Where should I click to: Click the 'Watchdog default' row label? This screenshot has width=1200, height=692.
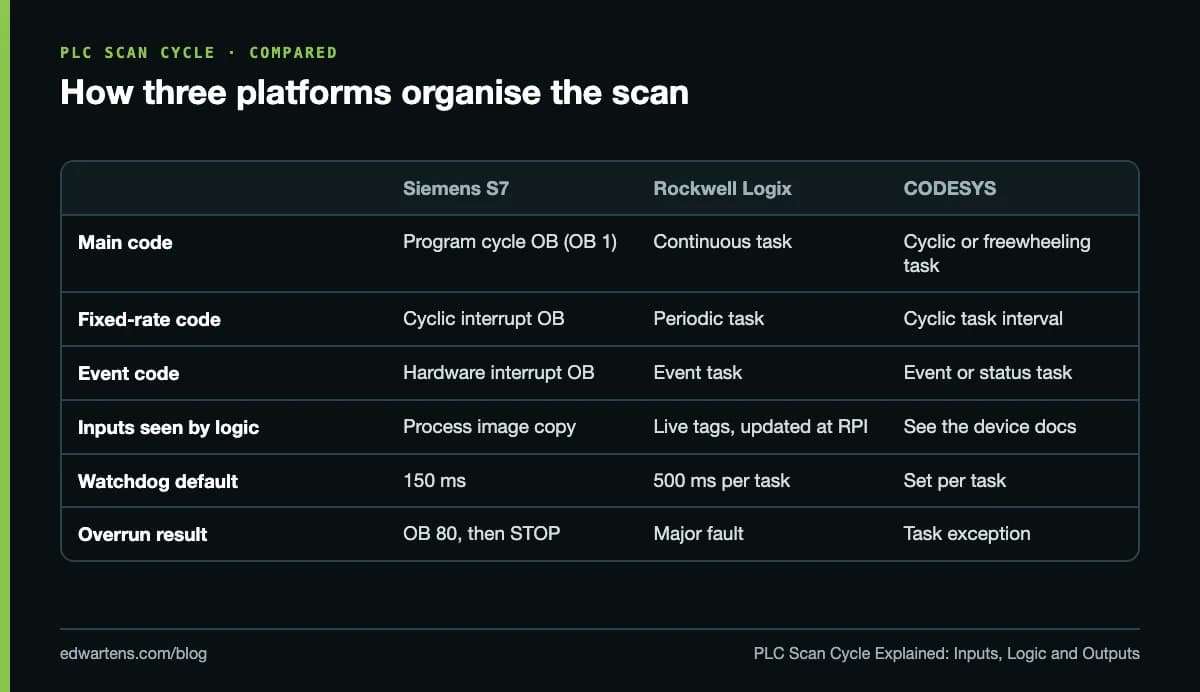pos(158,481)
